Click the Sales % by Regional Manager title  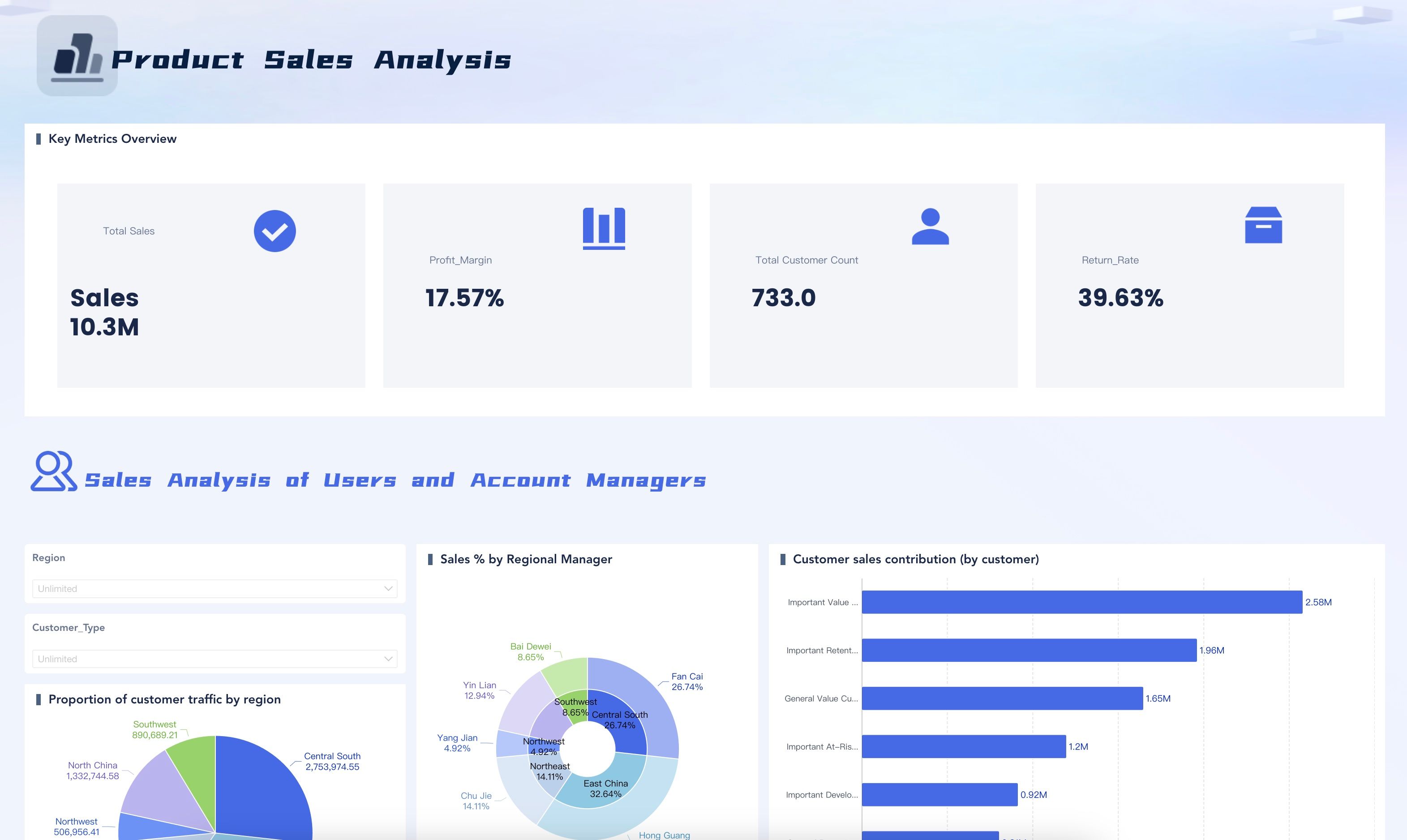pos(526,559)
